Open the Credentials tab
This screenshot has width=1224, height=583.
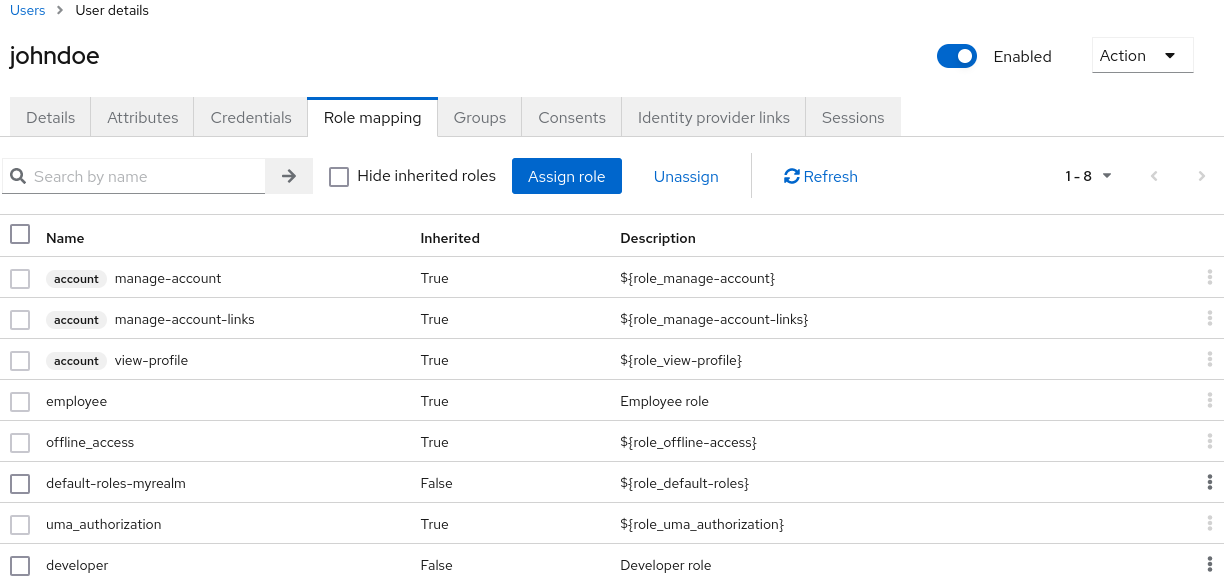[250, 117]
